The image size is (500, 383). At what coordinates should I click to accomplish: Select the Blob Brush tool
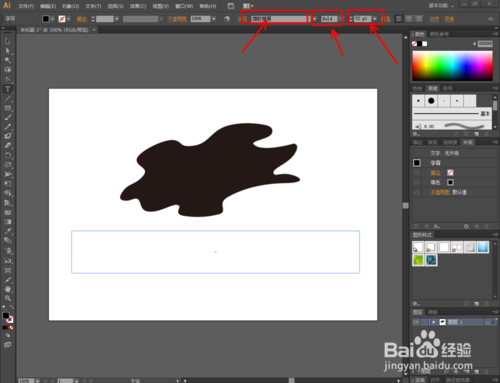pyautogui.click(x=8, y=136)
